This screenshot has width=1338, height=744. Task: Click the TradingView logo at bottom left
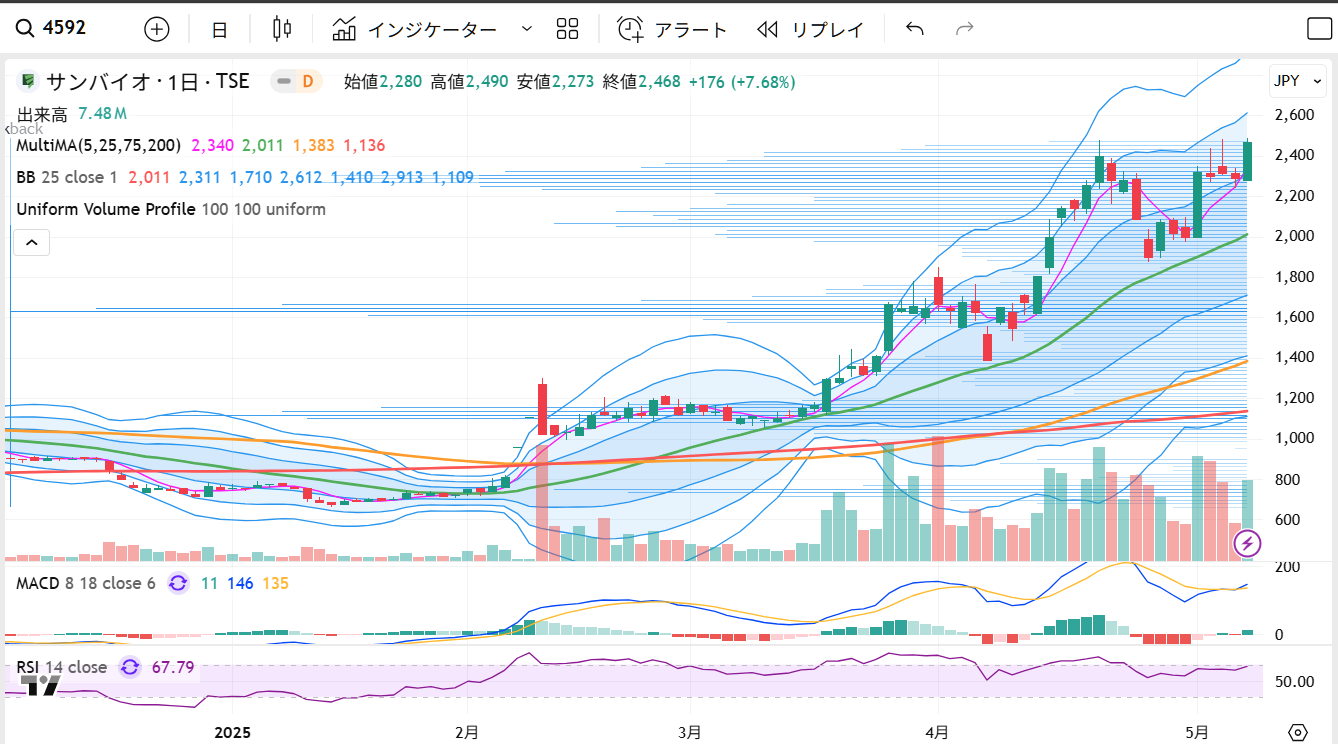tap(41, 685)
